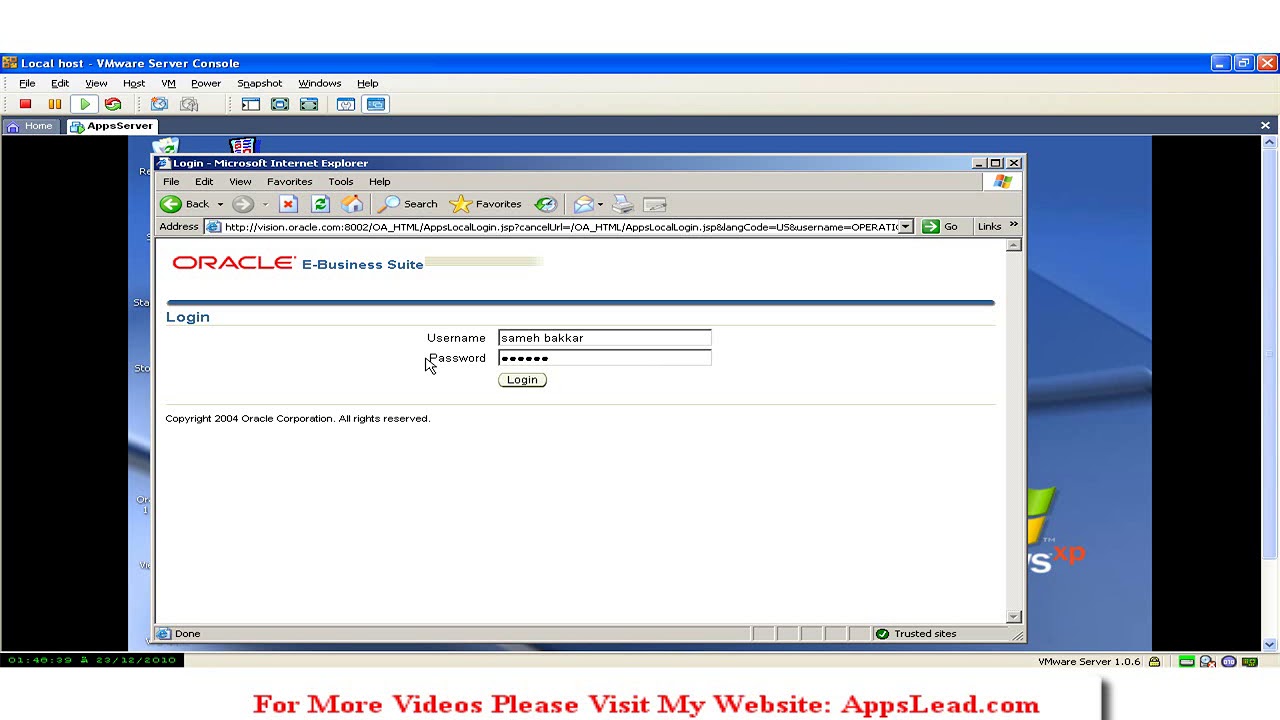Screen dimensions: 1280x720
Task: Open the VMware Help menu
Action: pyautogui.click(x=367, y=83)
